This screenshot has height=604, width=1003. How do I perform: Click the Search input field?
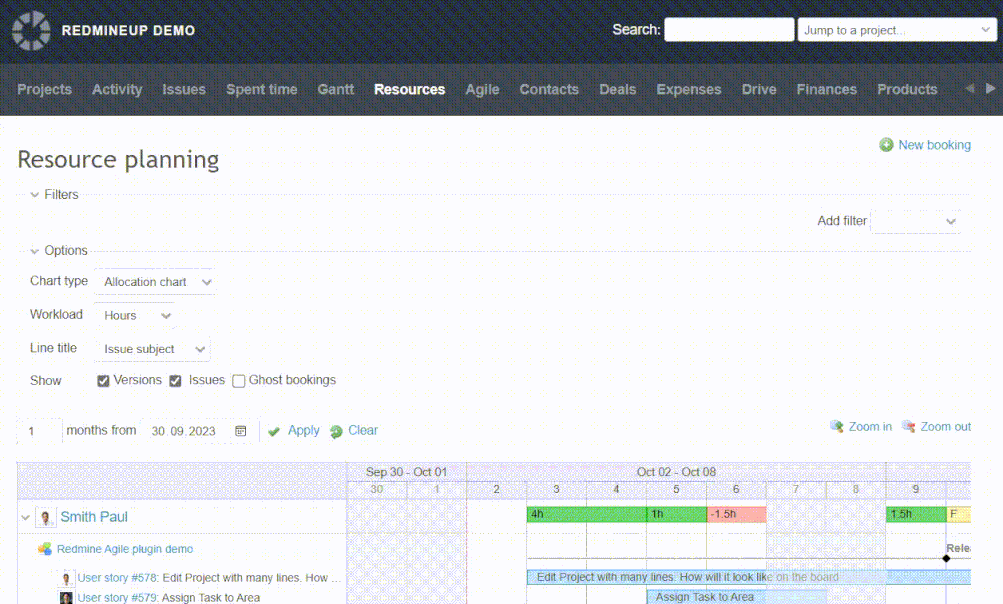click(728, 30)
